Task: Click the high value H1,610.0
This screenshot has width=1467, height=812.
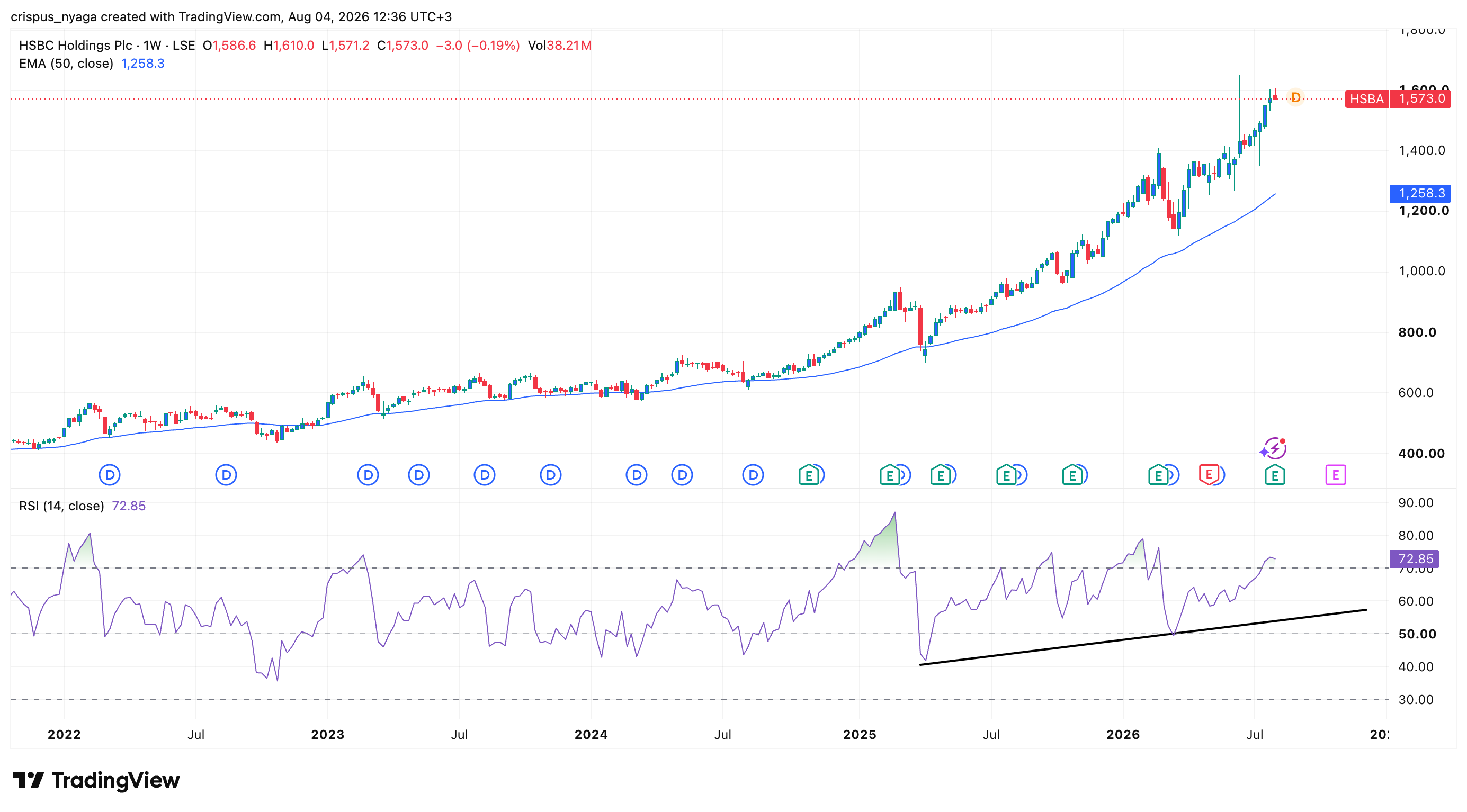Action: [289, 46]
